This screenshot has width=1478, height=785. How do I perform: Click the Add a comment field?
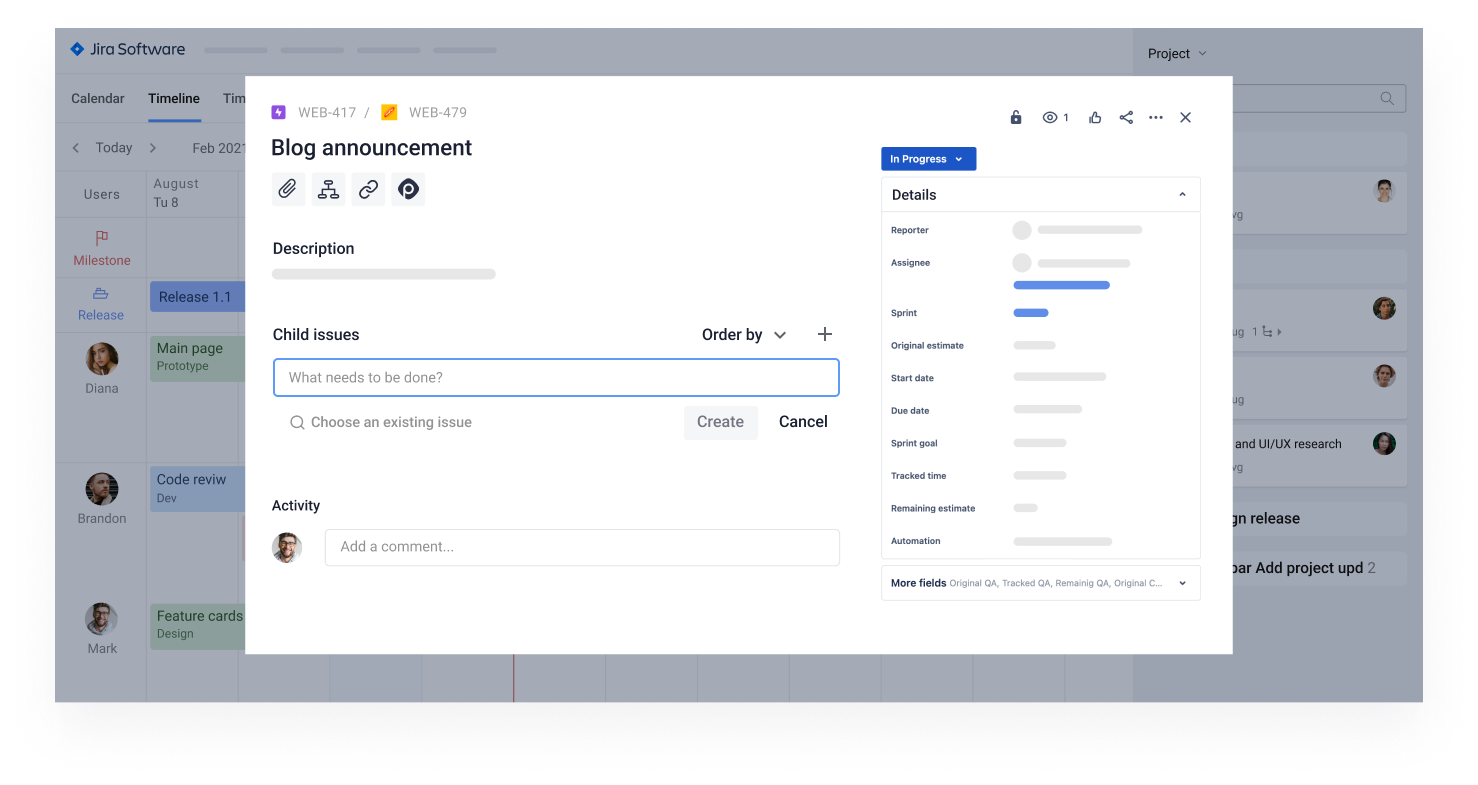point(582,547)
